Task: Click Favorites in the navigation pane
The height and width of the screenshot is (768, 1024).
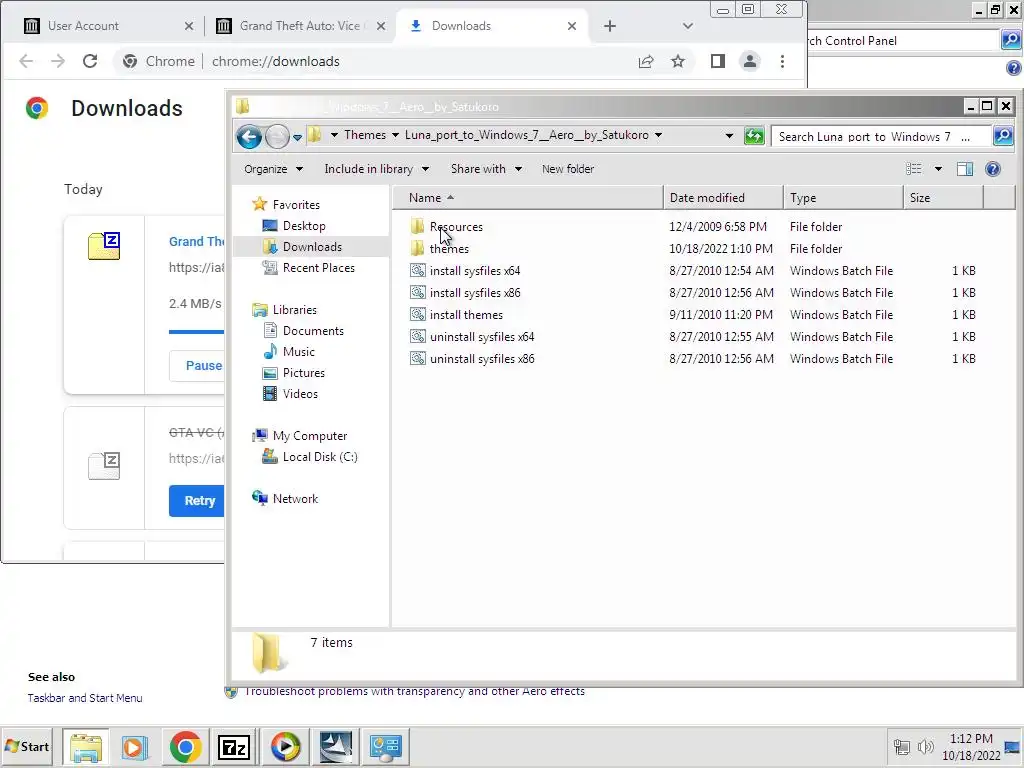Action: pyautogui.click(x=296, y=204)
